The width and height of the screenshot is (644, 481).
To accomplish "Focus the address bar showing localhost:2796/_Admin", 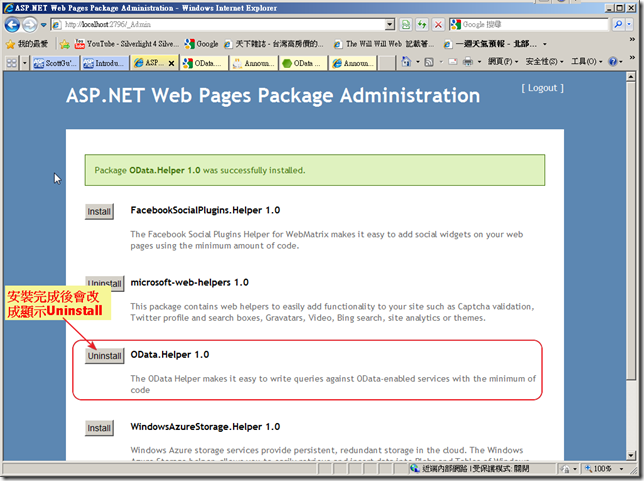I will pos(219,25).
